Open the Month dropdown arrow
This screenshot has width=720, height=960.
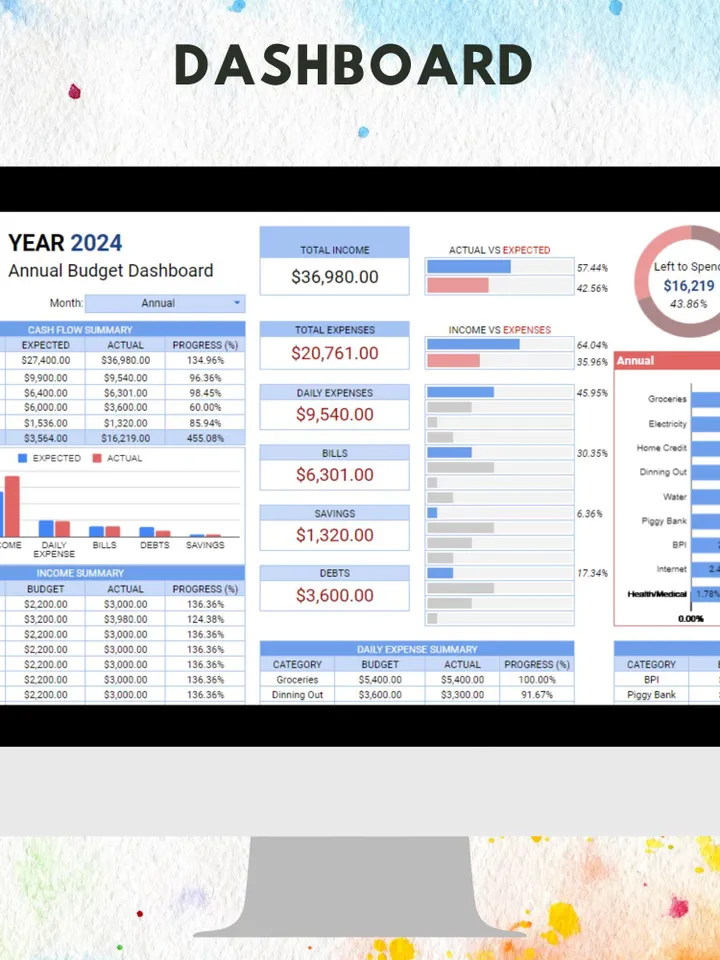pyautogui.click(x=237, y=303)
